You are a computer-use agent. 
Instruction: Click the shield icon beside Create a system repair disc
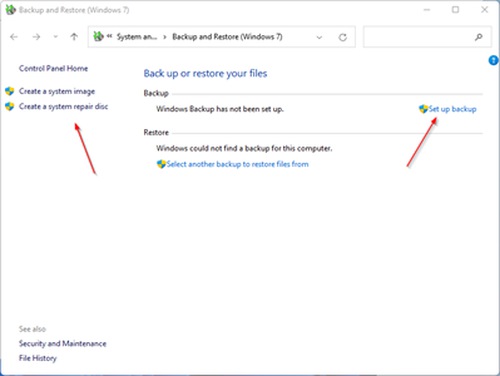[x=10, y=106]
